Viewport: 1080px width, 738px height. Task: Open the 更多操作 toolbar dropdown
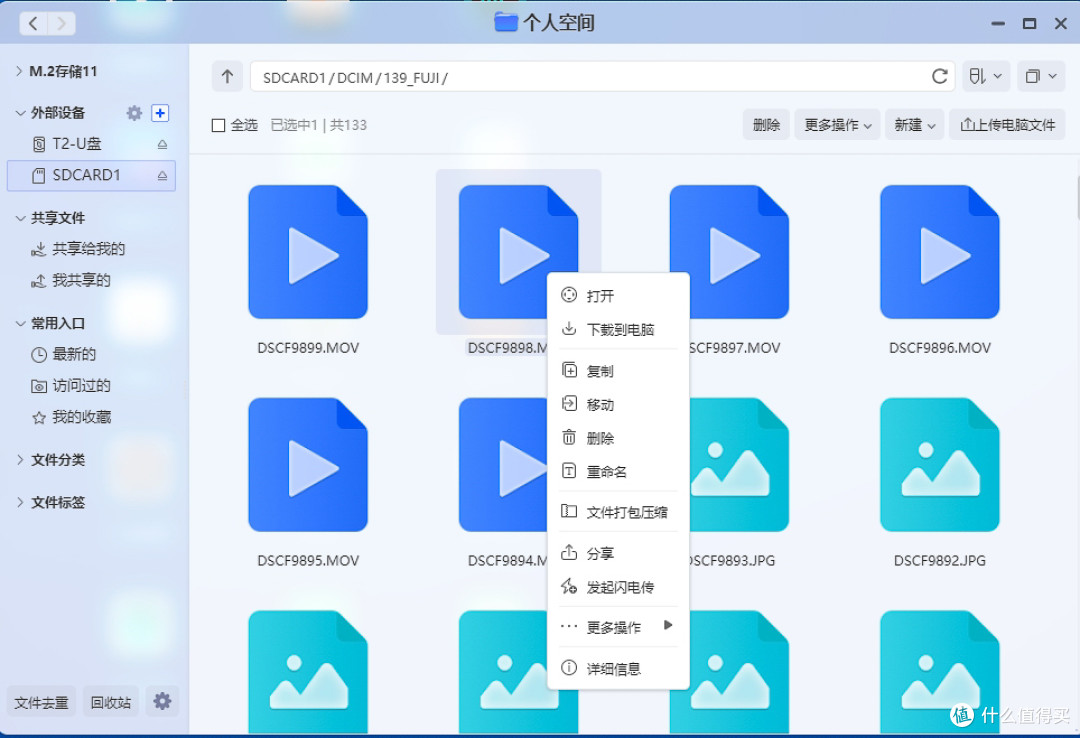[838, 125]
